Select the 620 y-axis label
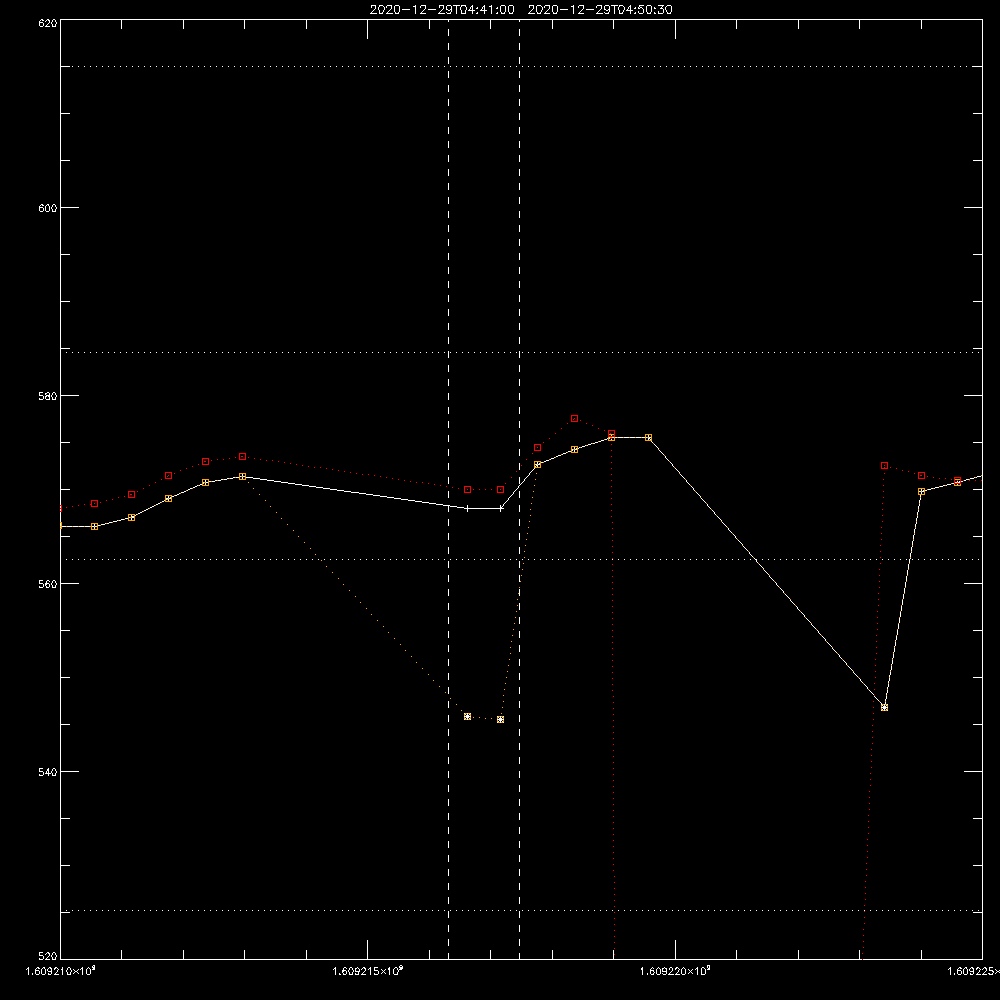Screen dimensions: 1000x1000 coord(48,23)
